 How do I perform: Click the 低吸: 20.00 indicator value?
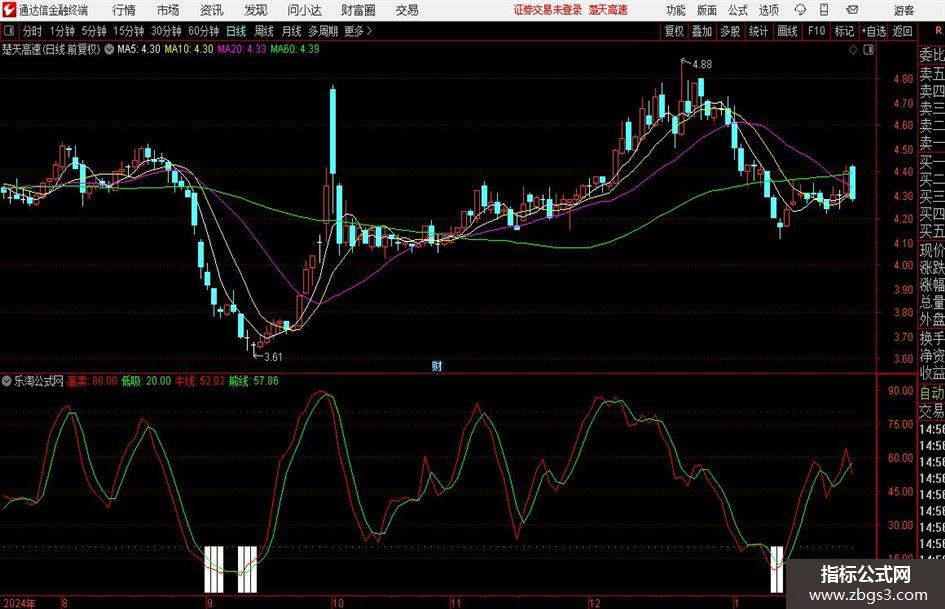pos(146,381)
